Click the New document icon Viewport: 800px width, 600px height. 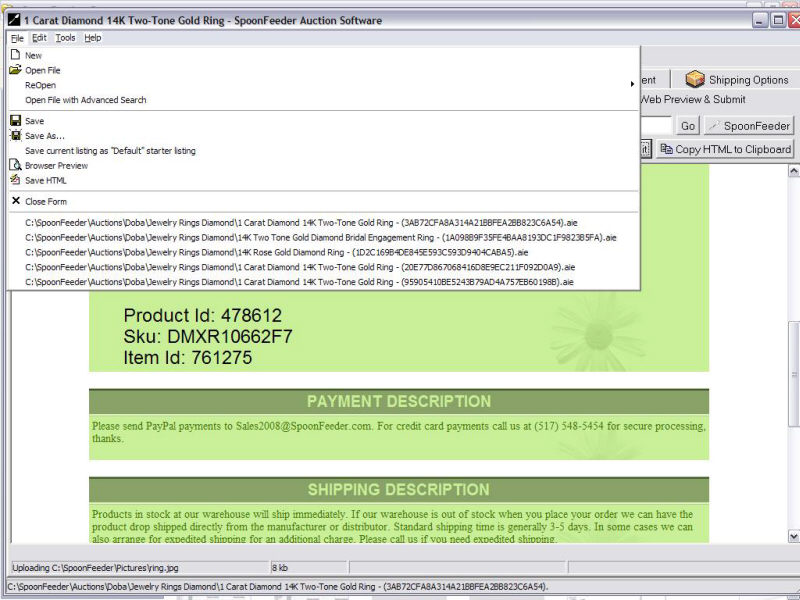15,55
